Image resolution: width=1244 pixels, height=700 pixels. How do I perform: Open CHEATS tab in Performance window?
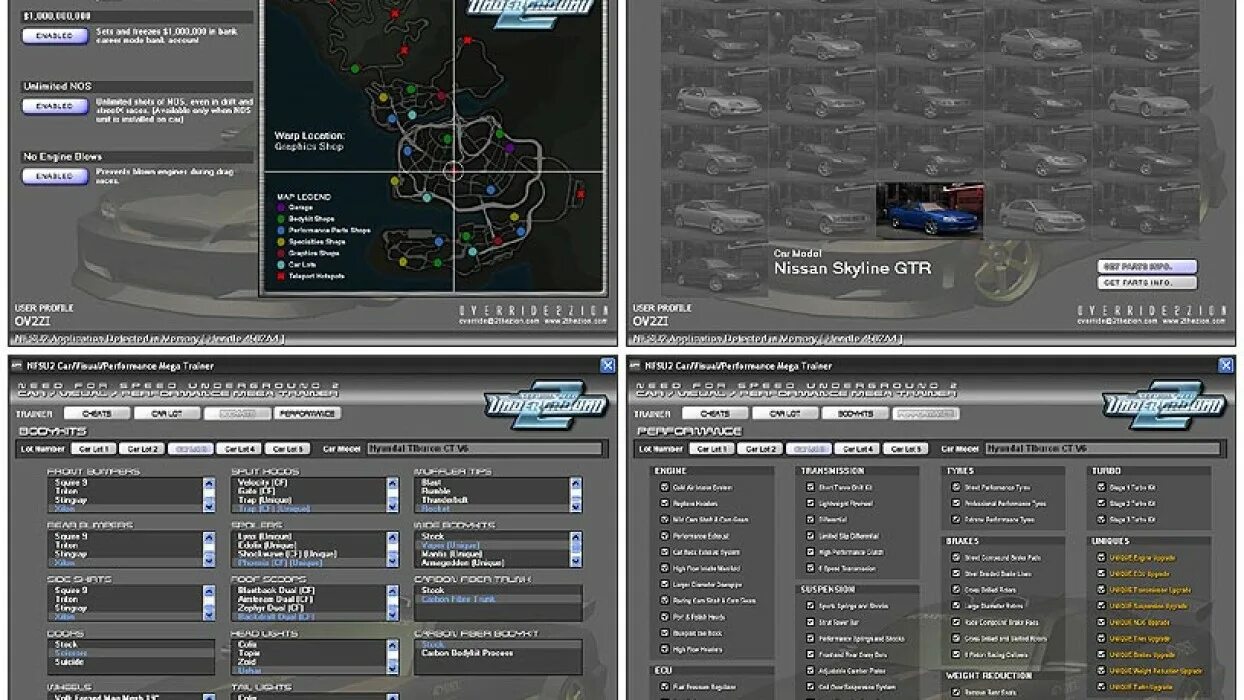tap(715, 413)
